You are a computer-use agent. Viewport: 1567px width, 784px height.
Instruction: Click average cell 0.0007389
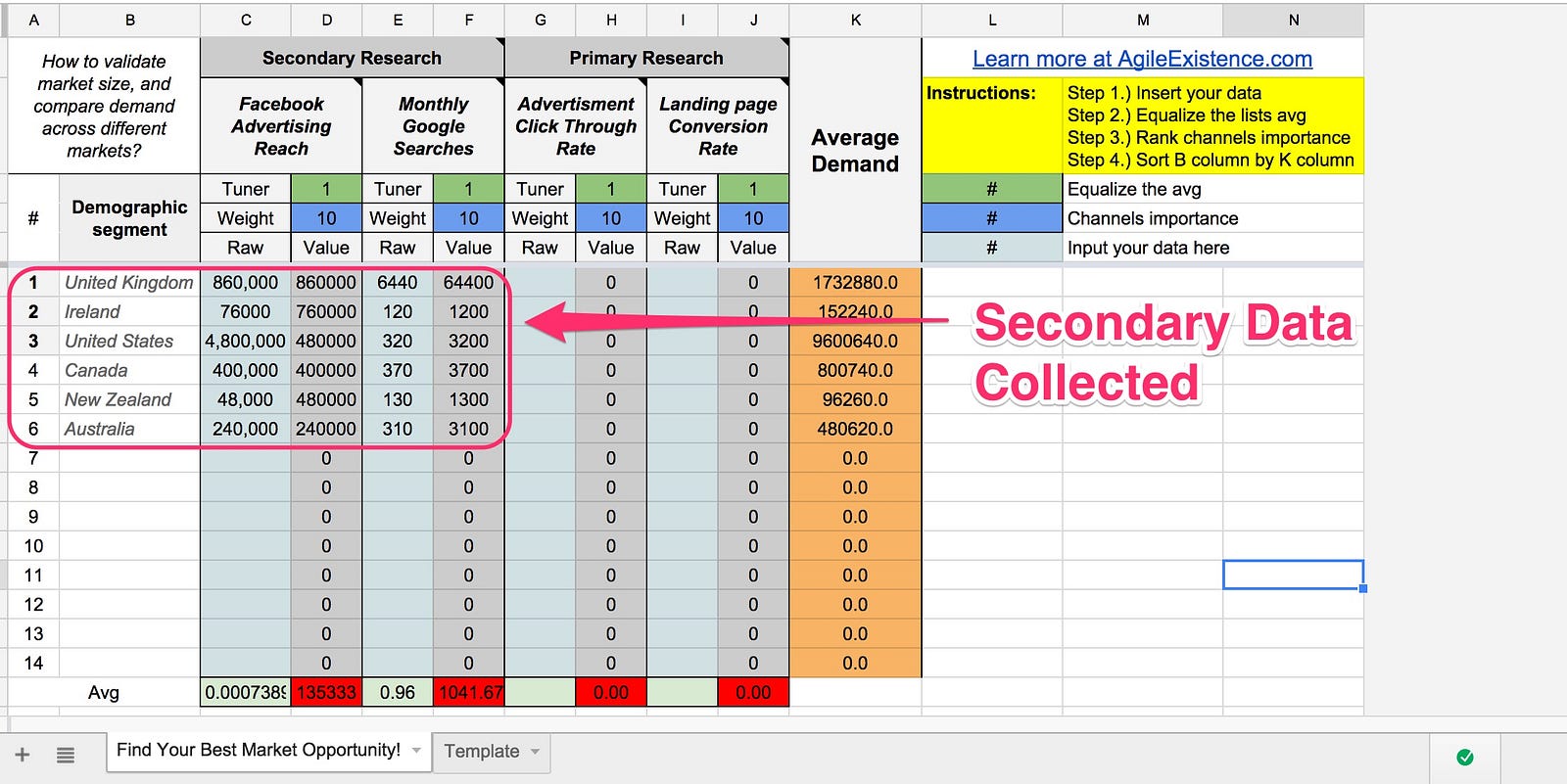click(246, 693)
